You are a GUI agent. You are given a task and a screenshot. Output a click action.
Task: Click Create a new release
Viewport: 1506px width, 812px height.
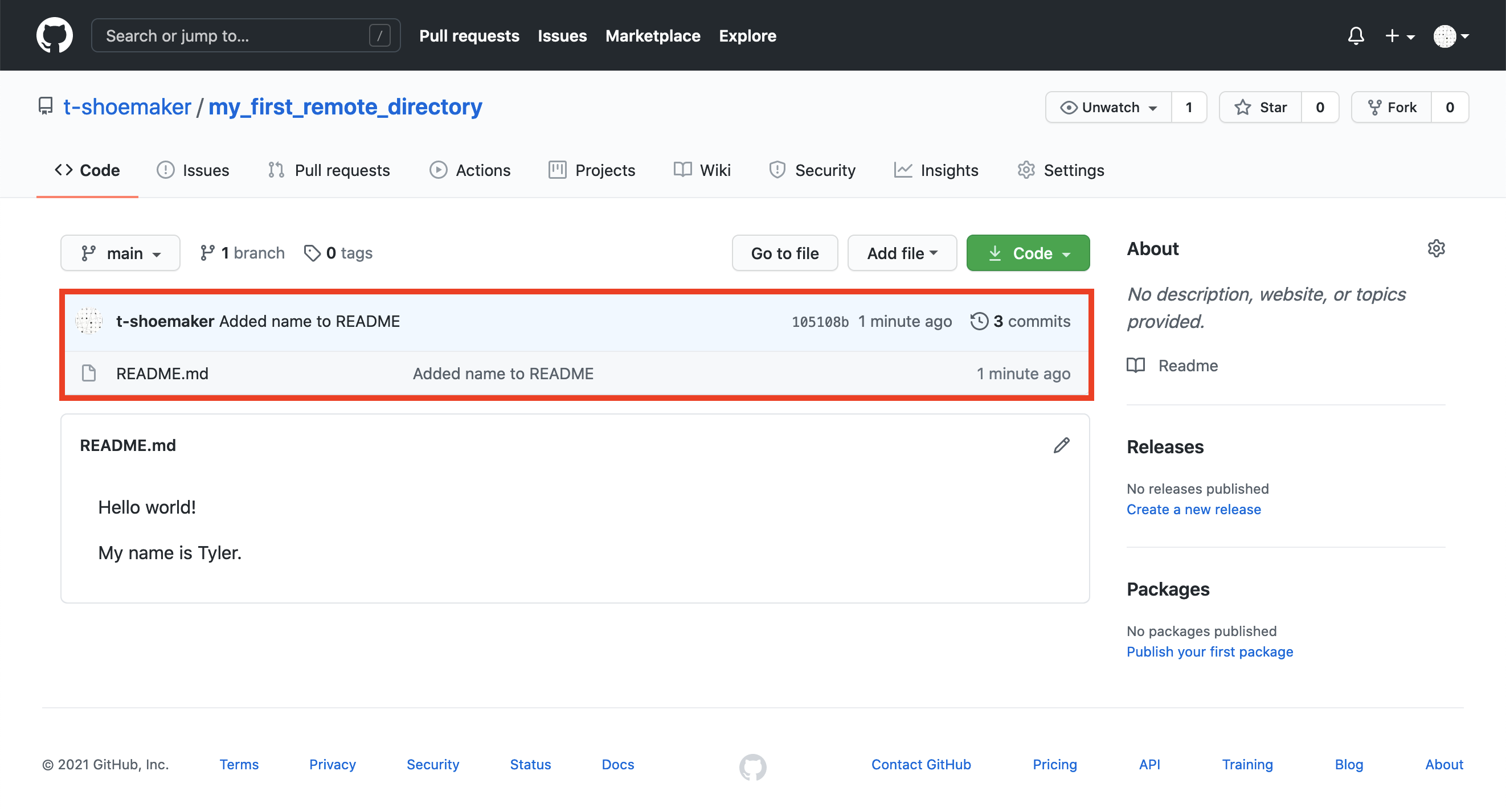[x=1193, y=509]
